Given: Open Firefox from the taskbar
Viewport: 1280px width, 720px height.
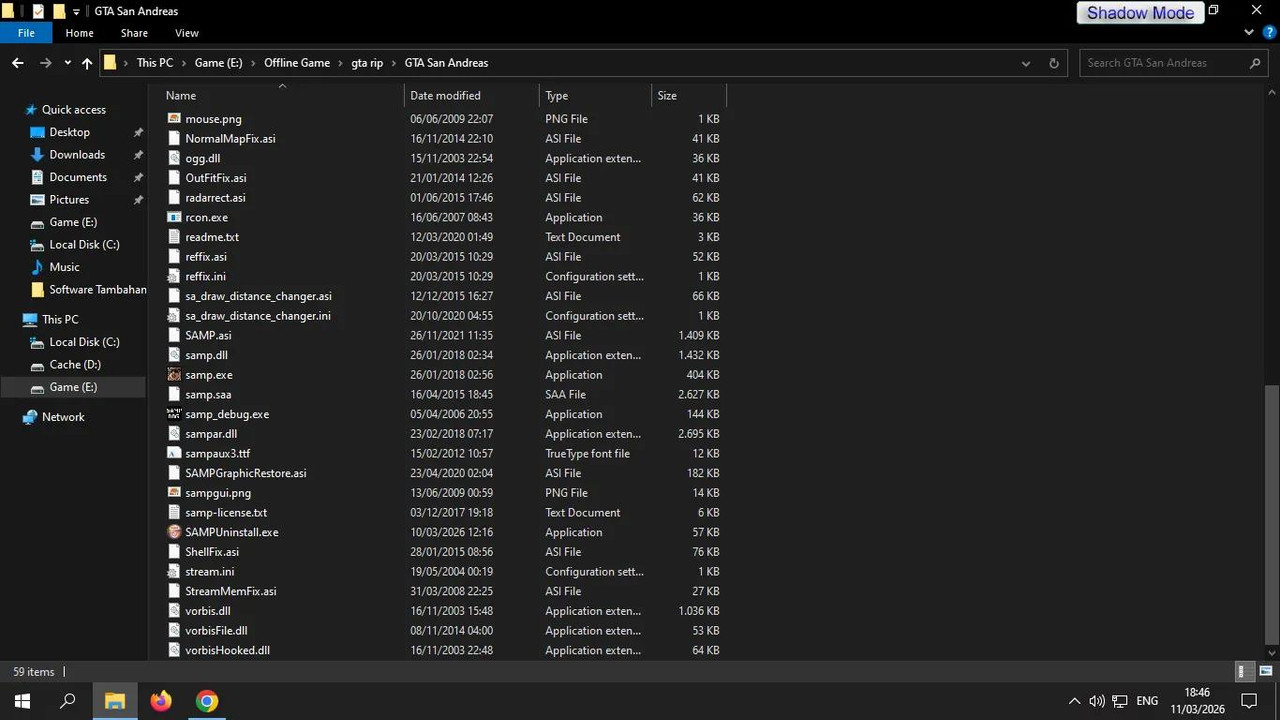Looking at the screenshot, I should (161, 701).
